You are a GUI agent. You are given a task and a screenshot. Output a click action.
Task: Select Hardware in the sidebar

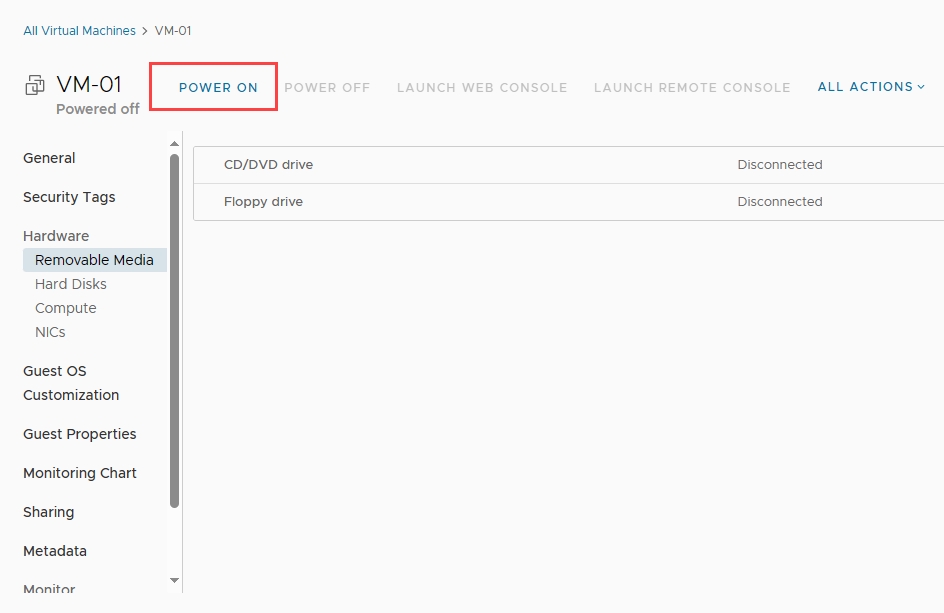56,236
